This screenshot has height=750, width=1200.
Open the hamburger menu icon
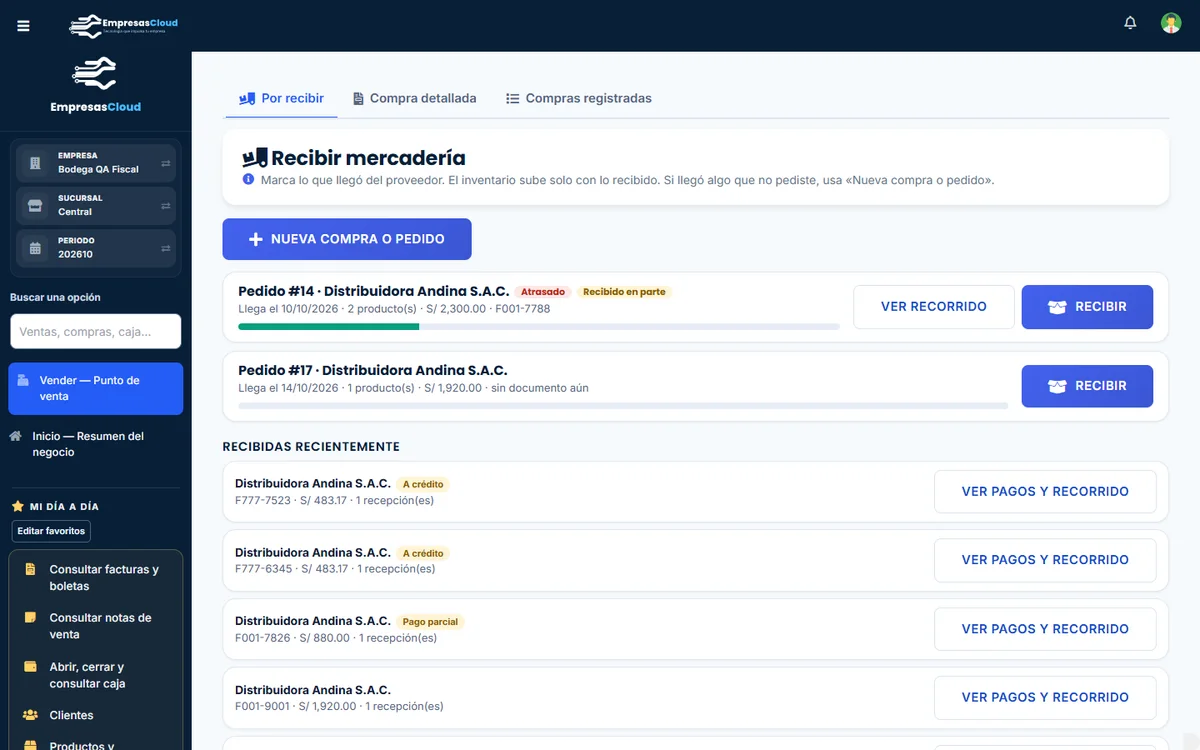click(24, 26)
